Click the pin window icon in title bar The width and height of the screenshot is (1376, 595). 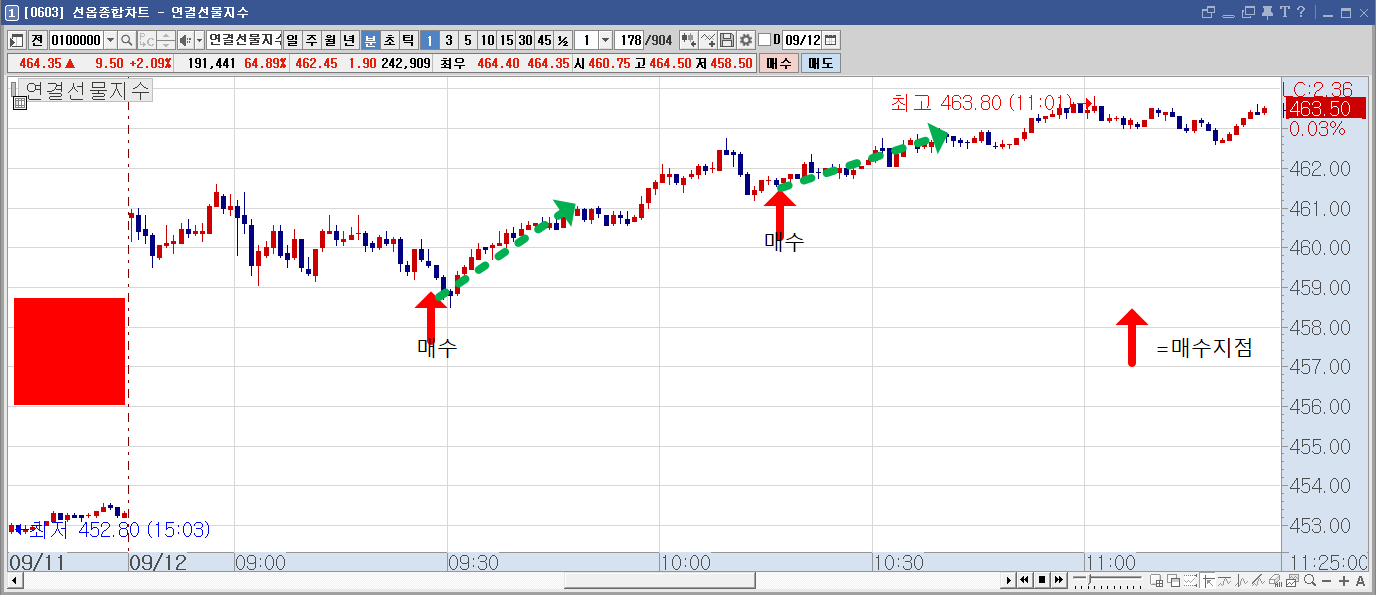click(x=1267, y=12)
